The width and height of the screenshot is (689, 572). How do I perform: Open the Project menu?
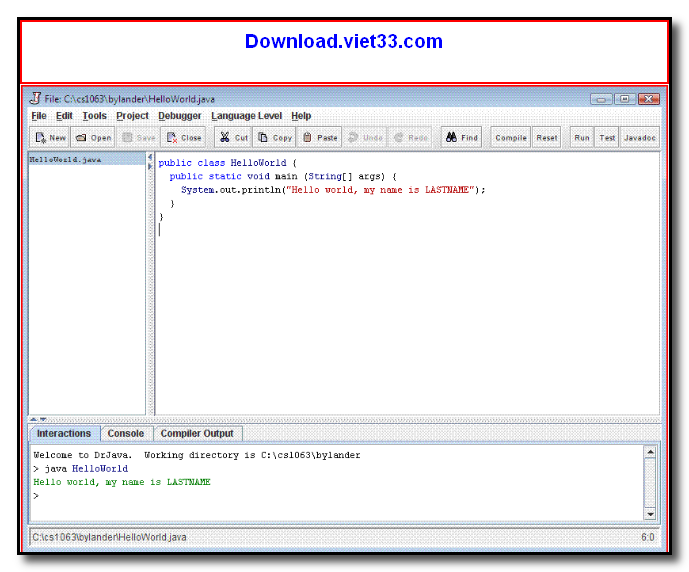click(x=132, y=116)
